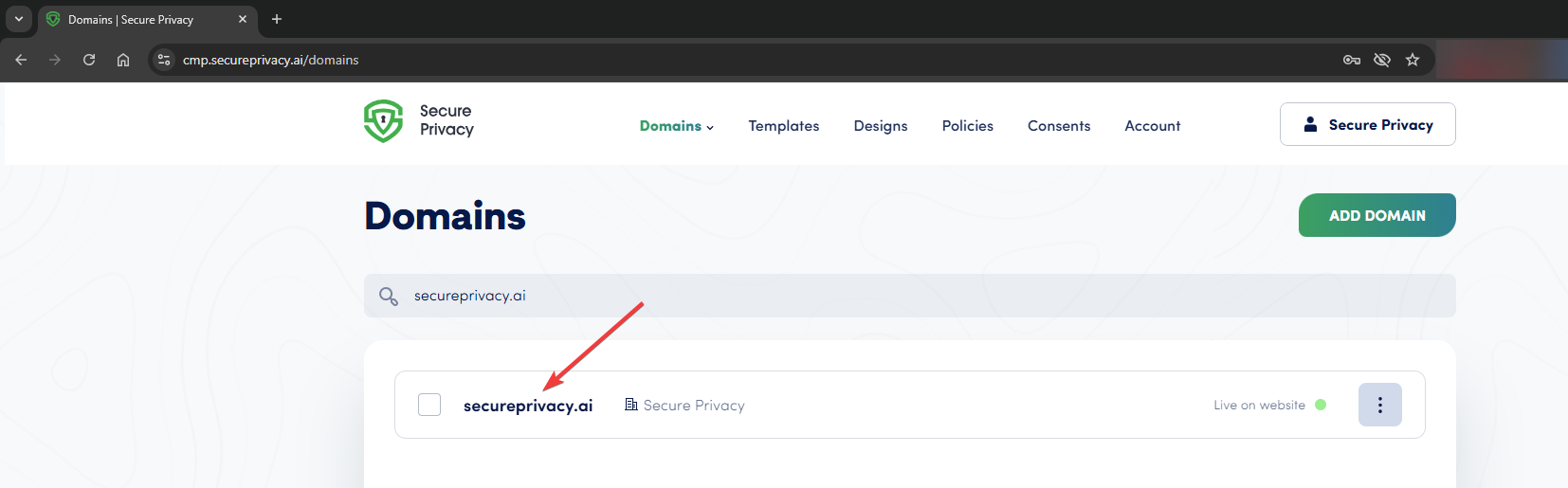1568x488 pixels.
Task: Select the Domains | Secure Privacy browser tab
Action: 147,19
